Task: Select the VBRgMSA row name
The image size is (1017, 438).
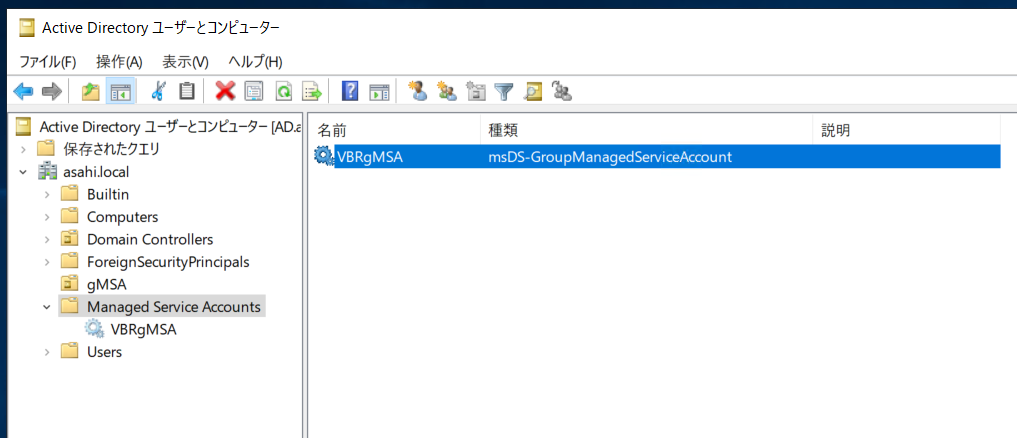Action: point(370,156)
